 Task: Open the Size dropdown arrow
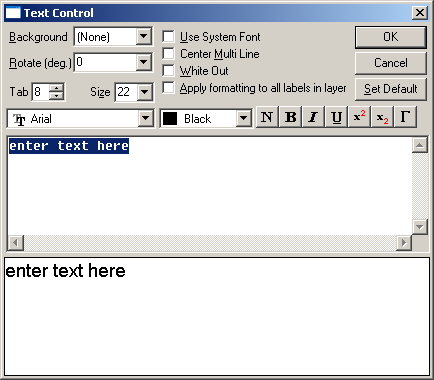pos(145,92)
